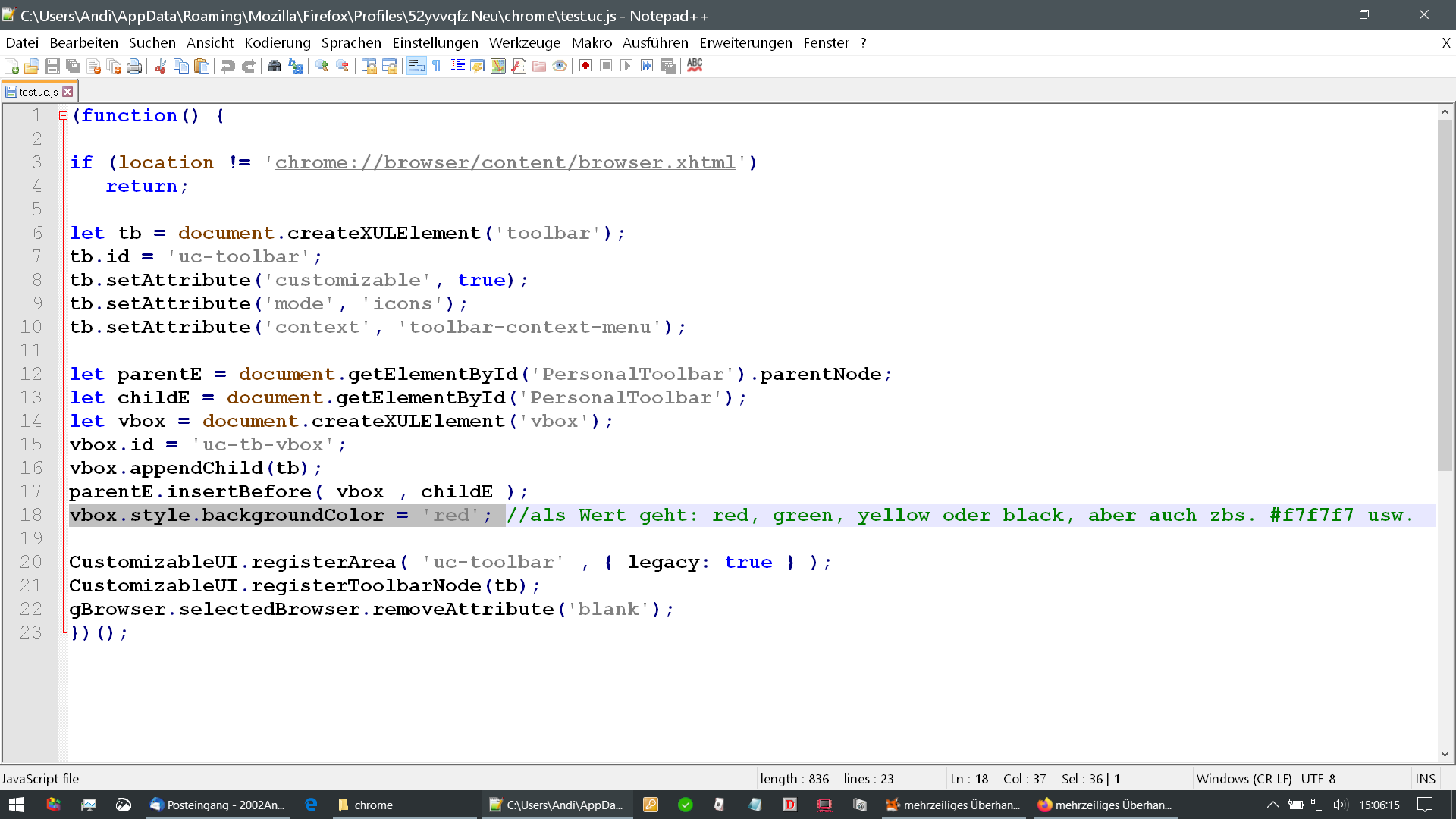Click the Cut scissors icon
1456x819 pixels.
[160, 66]
